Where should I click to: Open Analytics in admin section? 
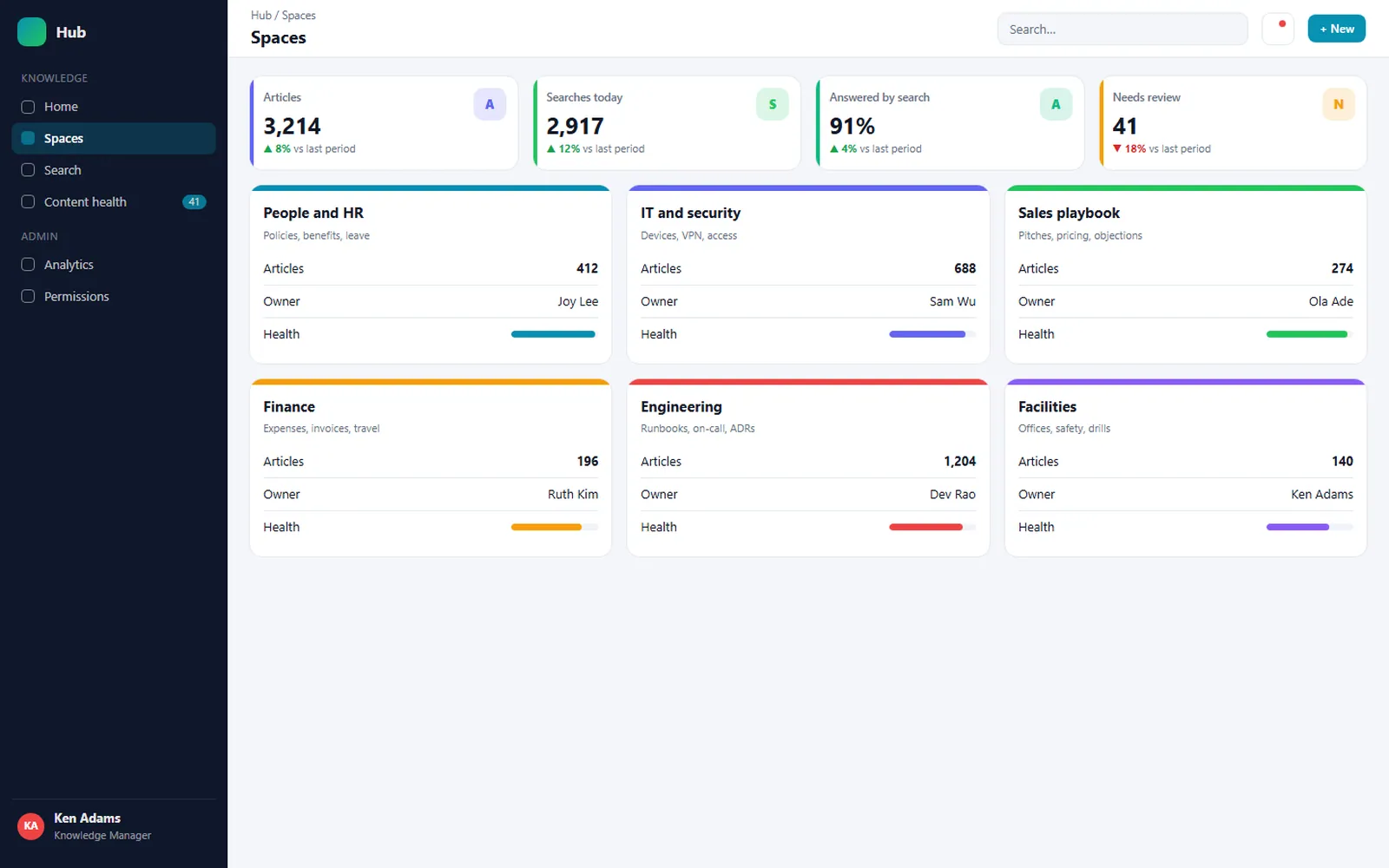point(114,265)
